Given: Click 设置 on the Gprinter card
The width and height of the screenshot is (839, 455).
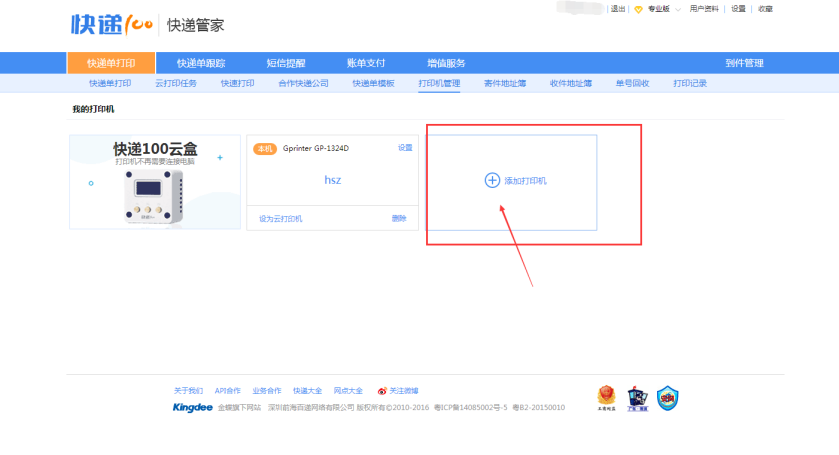Looking at the screenshot, I should (405, 148).
